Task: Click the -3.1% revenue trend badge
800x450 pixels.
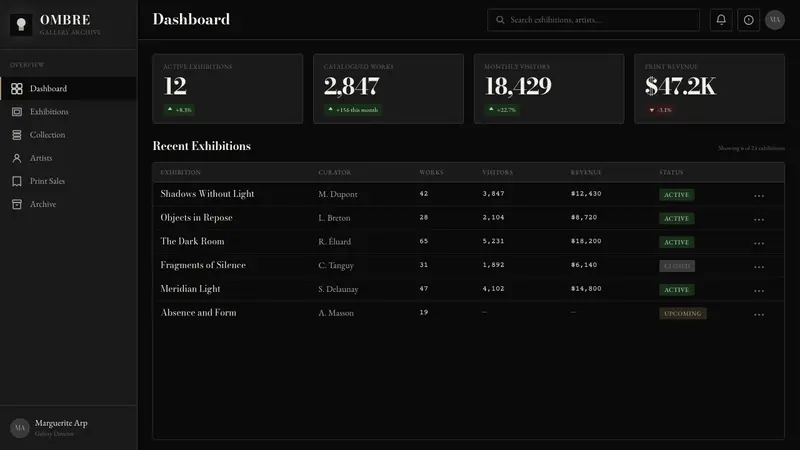Action: [660, 110]
